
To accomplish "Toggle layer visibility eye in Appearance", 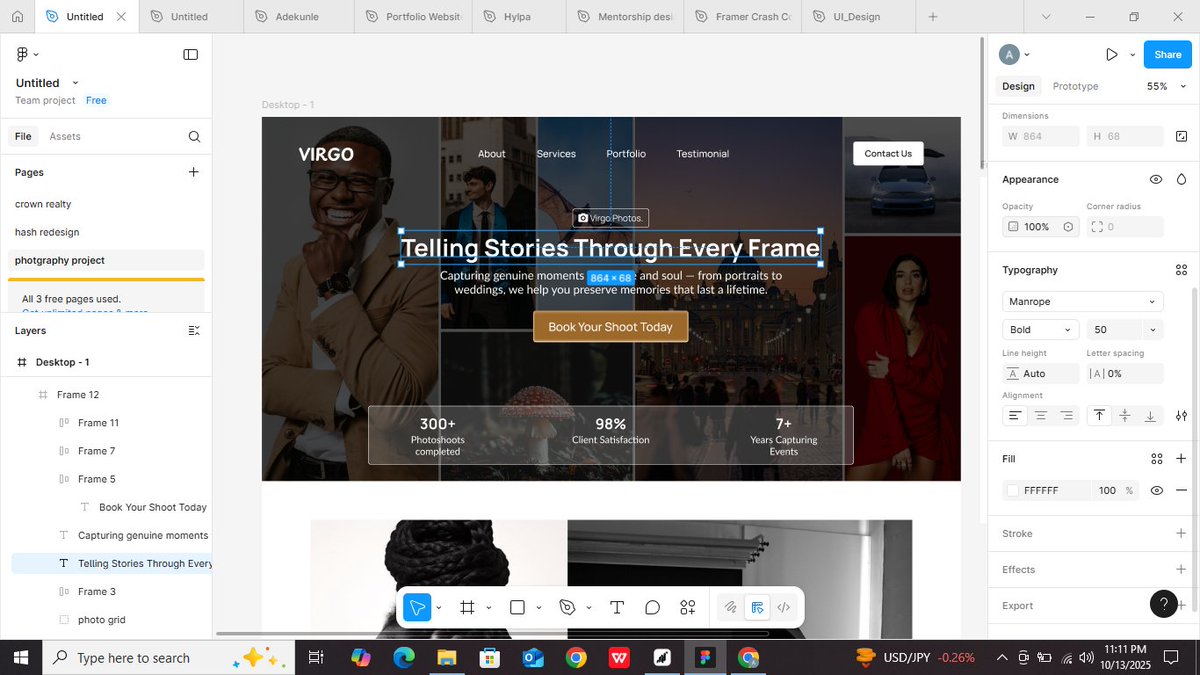I will tap(1156, 180).
